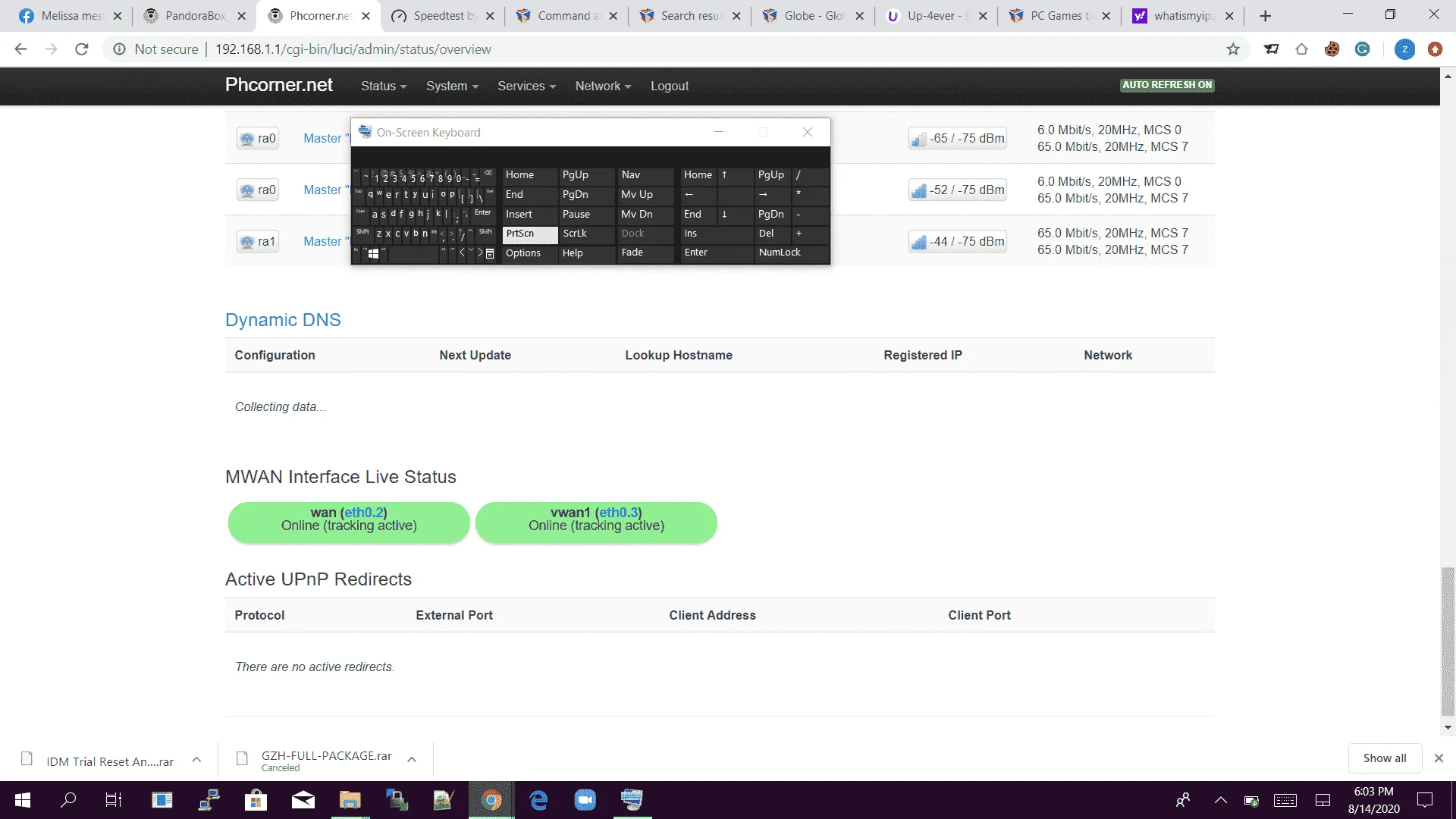Switch to the Speedtest tab
Screen dimensions: 1456x819
pyautogui.click(x=443, y=16)
